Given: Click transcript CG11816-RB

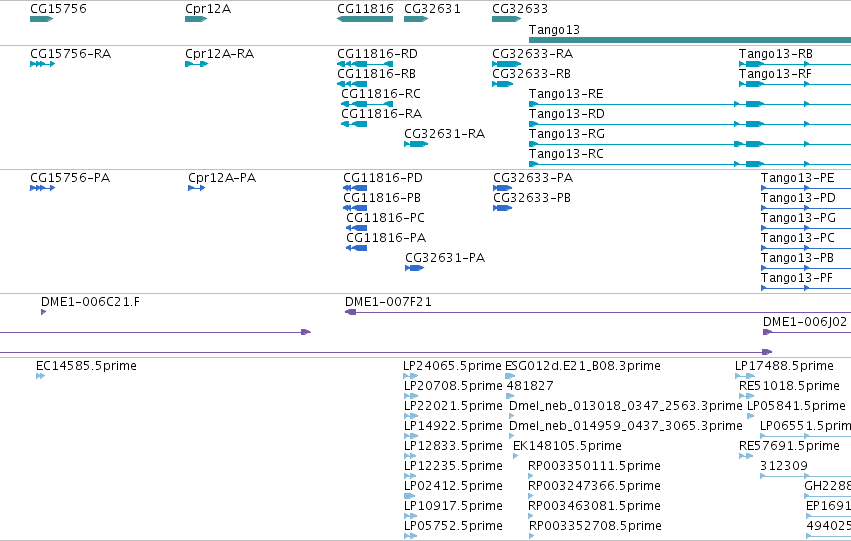Looking at the screenshot, I should pos(376,74).
